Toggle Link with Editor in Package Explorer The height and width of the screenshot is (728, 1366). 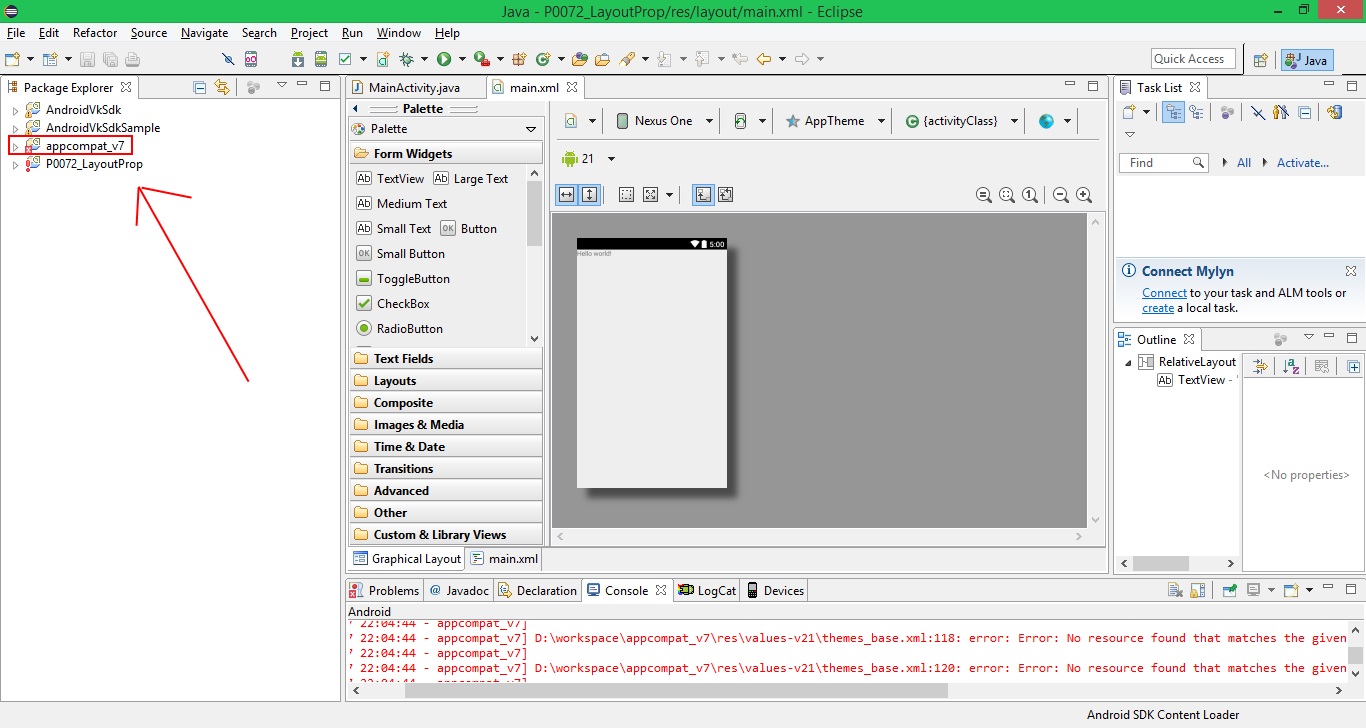(221, 87)
